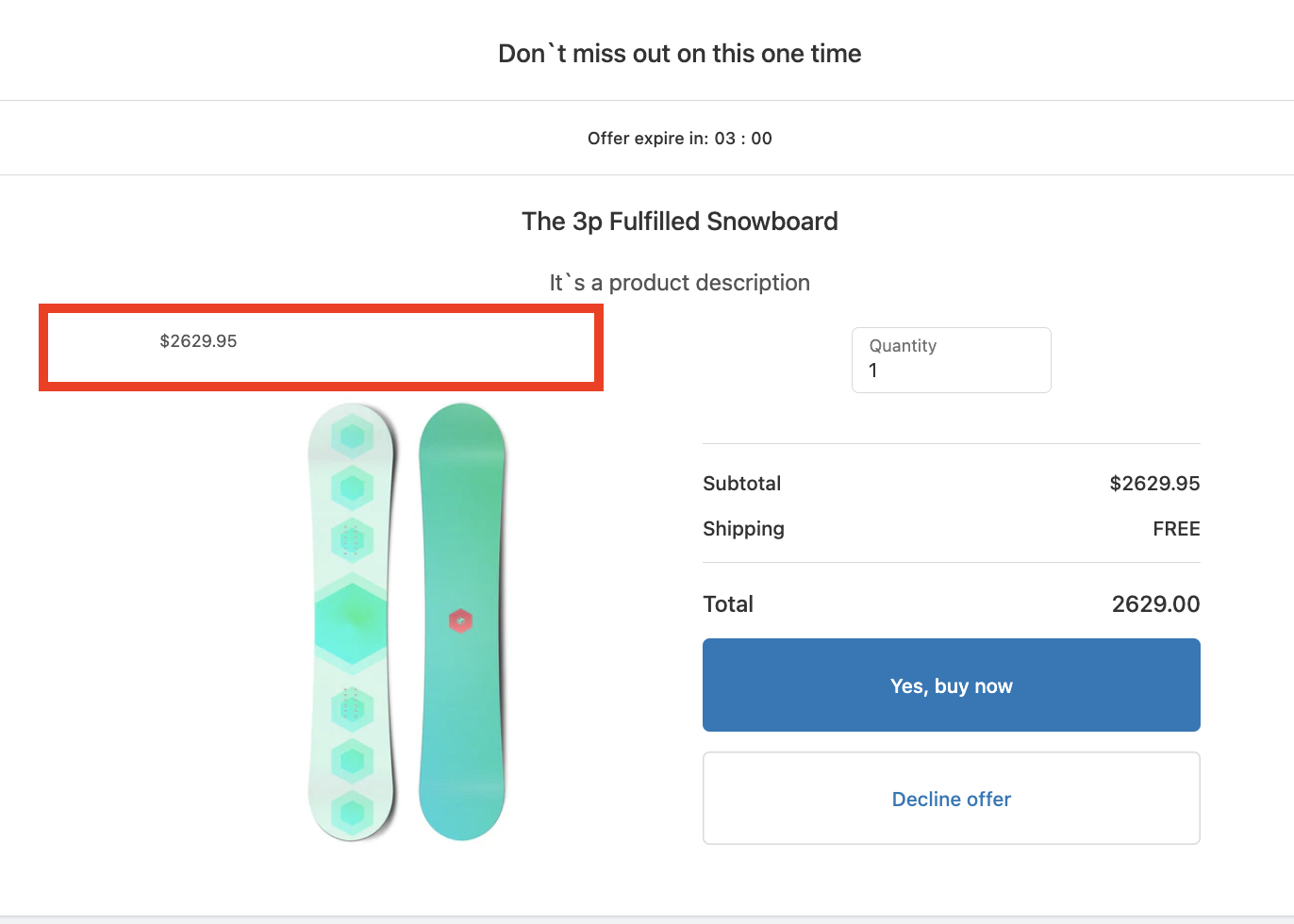Click the Quantity field label
The width and height of the screenshot is (1294, 924).
click(903, 346)
